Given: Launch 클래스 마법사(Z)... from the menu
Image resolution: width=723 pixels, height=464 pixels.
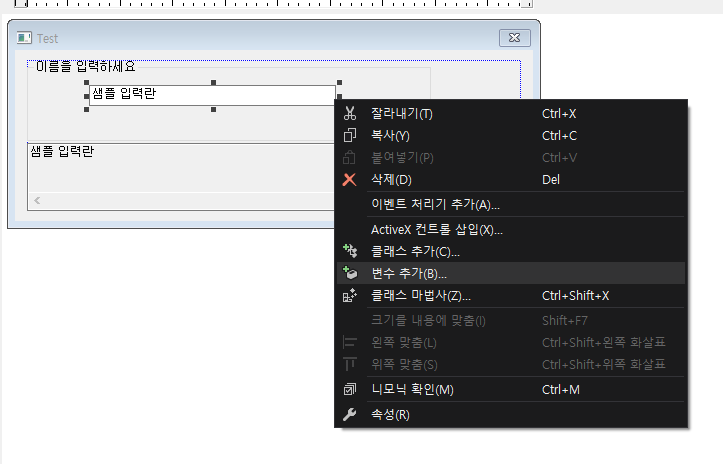Looking at the screenshot, I should click(510, 295).
